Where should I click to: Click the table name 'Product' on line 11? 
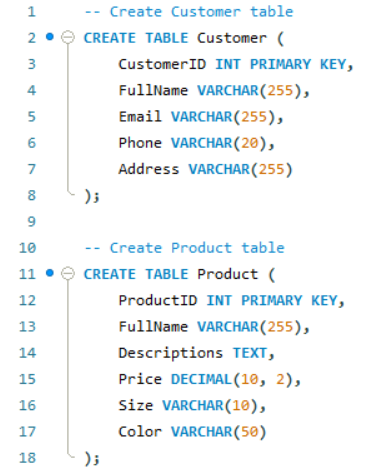pos(228,274)
